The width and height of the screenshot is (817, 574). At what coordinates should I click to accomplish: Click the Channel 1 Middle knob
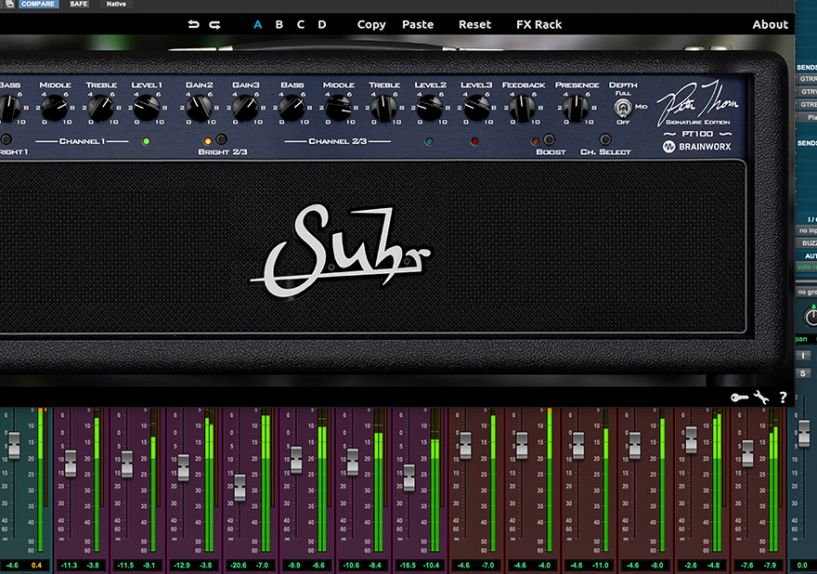pos(55,108)
